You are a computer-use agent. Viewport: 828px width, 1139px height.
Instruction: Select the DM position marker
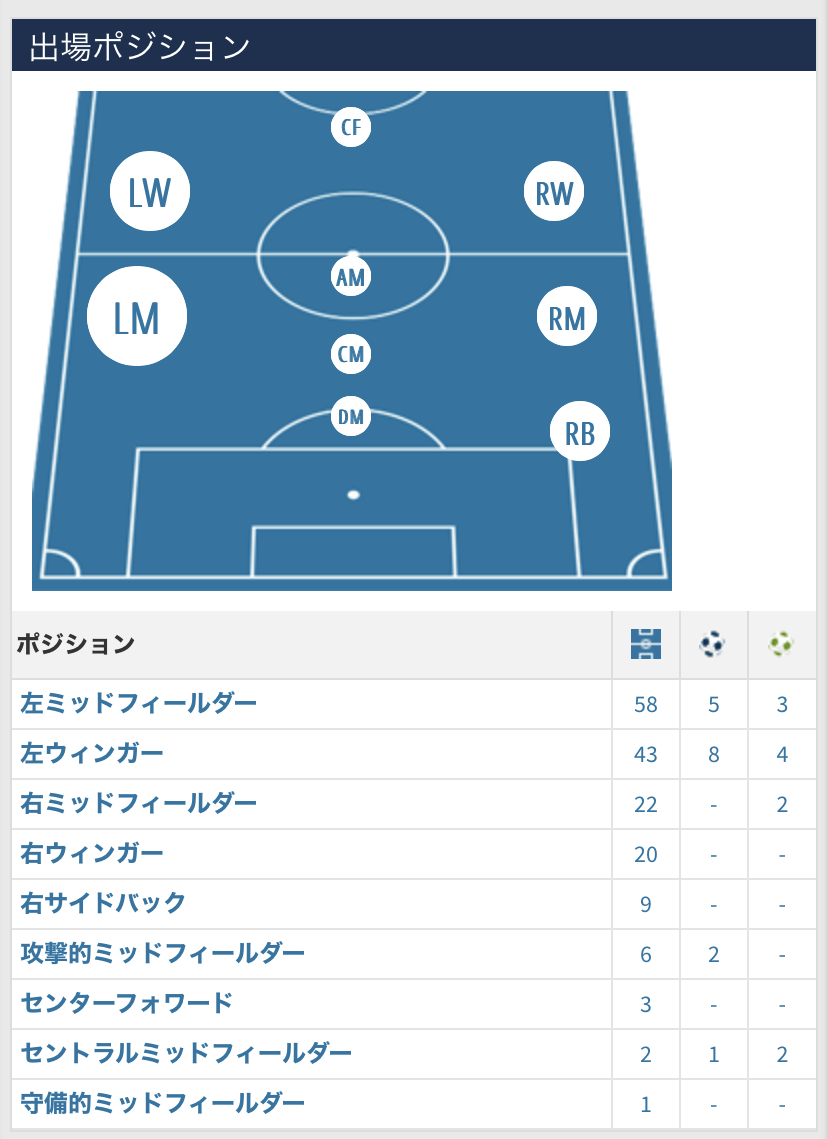pyautogui.click(x=351, y=416)
